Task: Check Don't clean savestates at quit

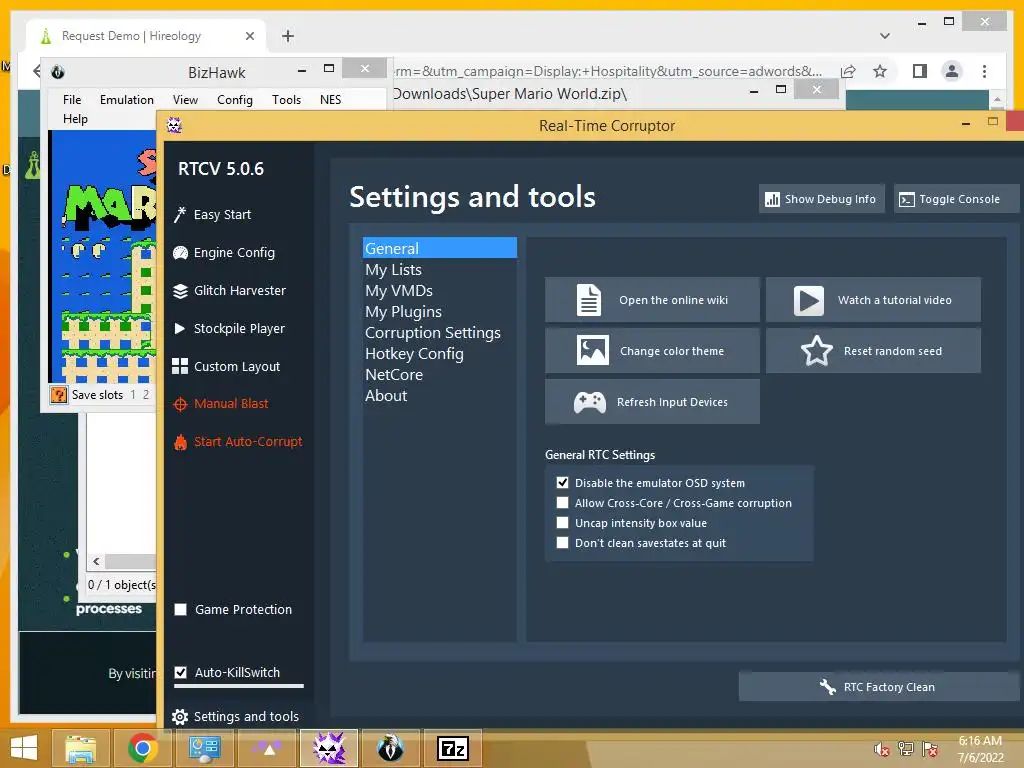Action: [x=562, y=543]
